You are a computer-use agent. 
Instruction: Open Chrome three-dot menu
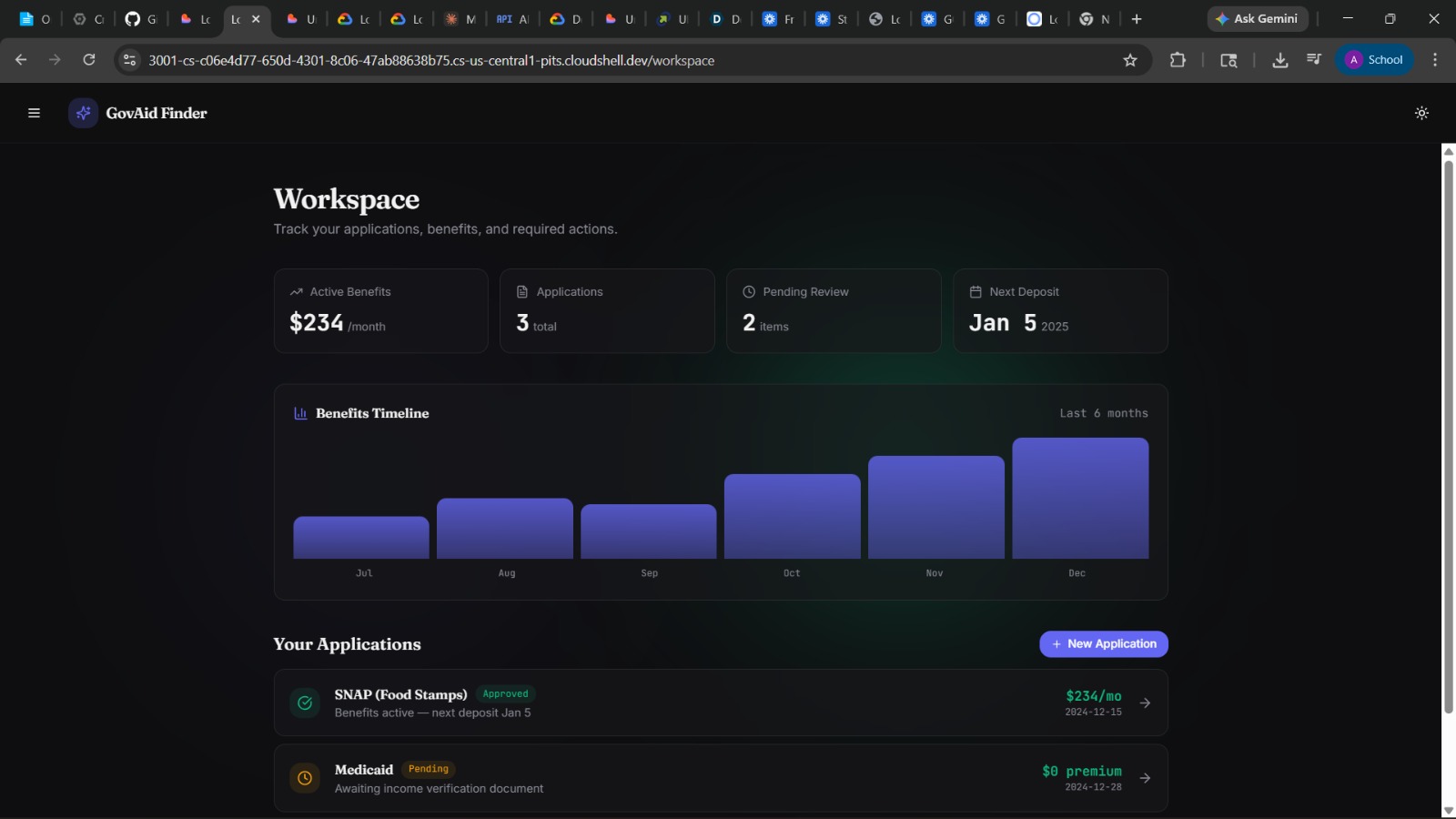(x=1435, y=60)
